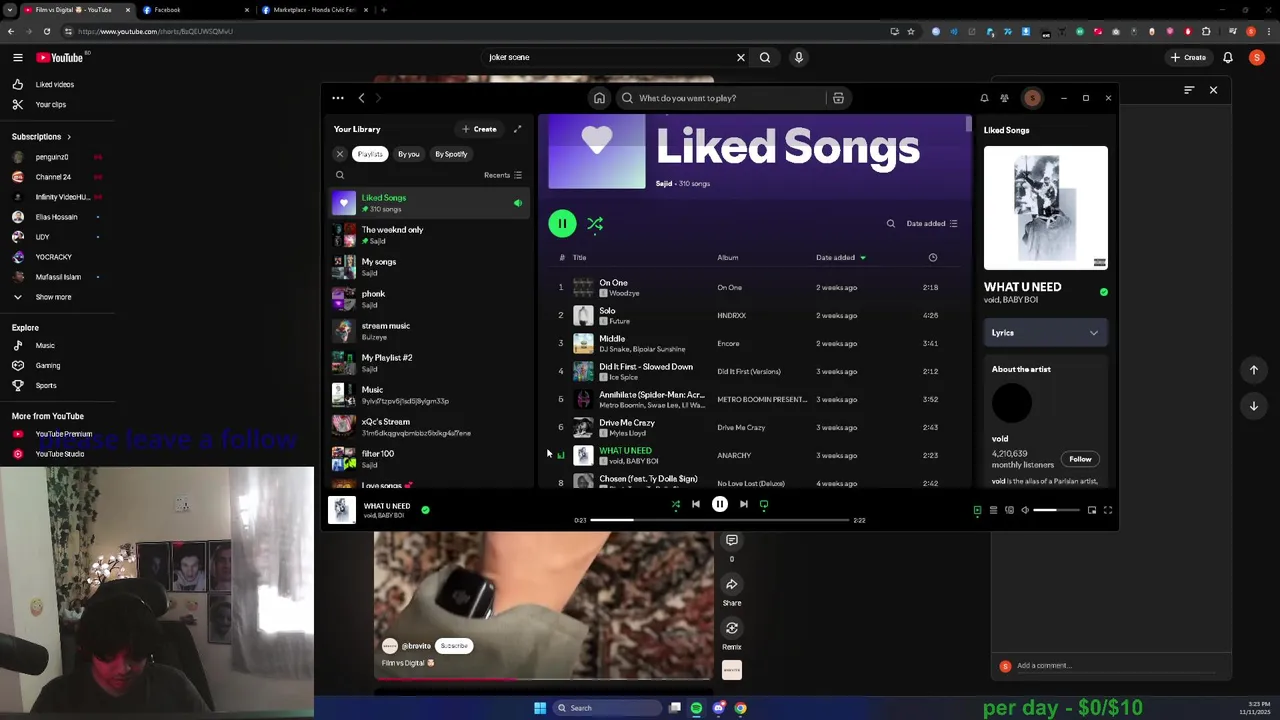Open Spotify play queue
Screen dimensions: 1280x720
(993, 511)
